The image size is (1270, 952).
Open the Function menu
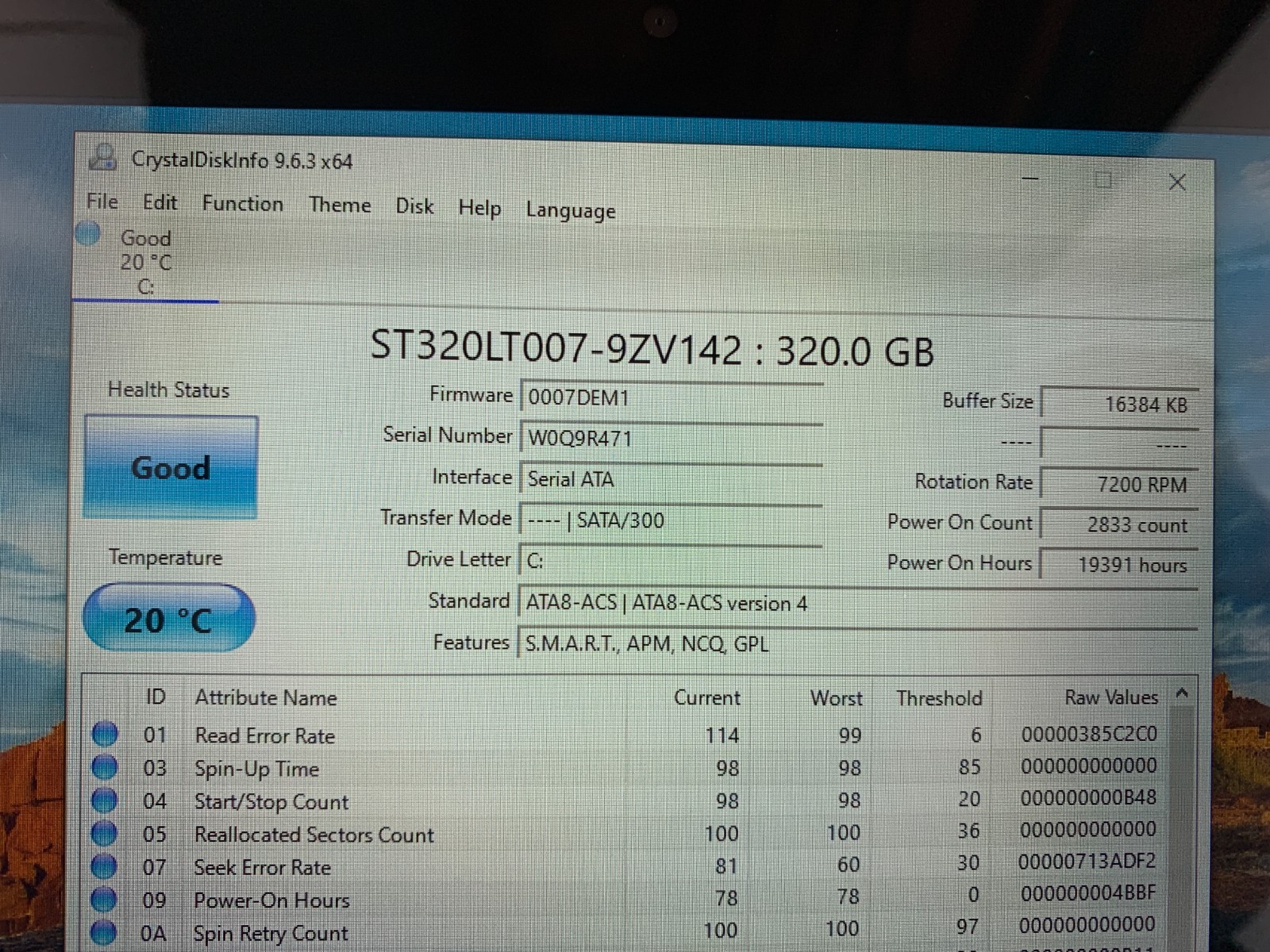[x=242, y=204]
